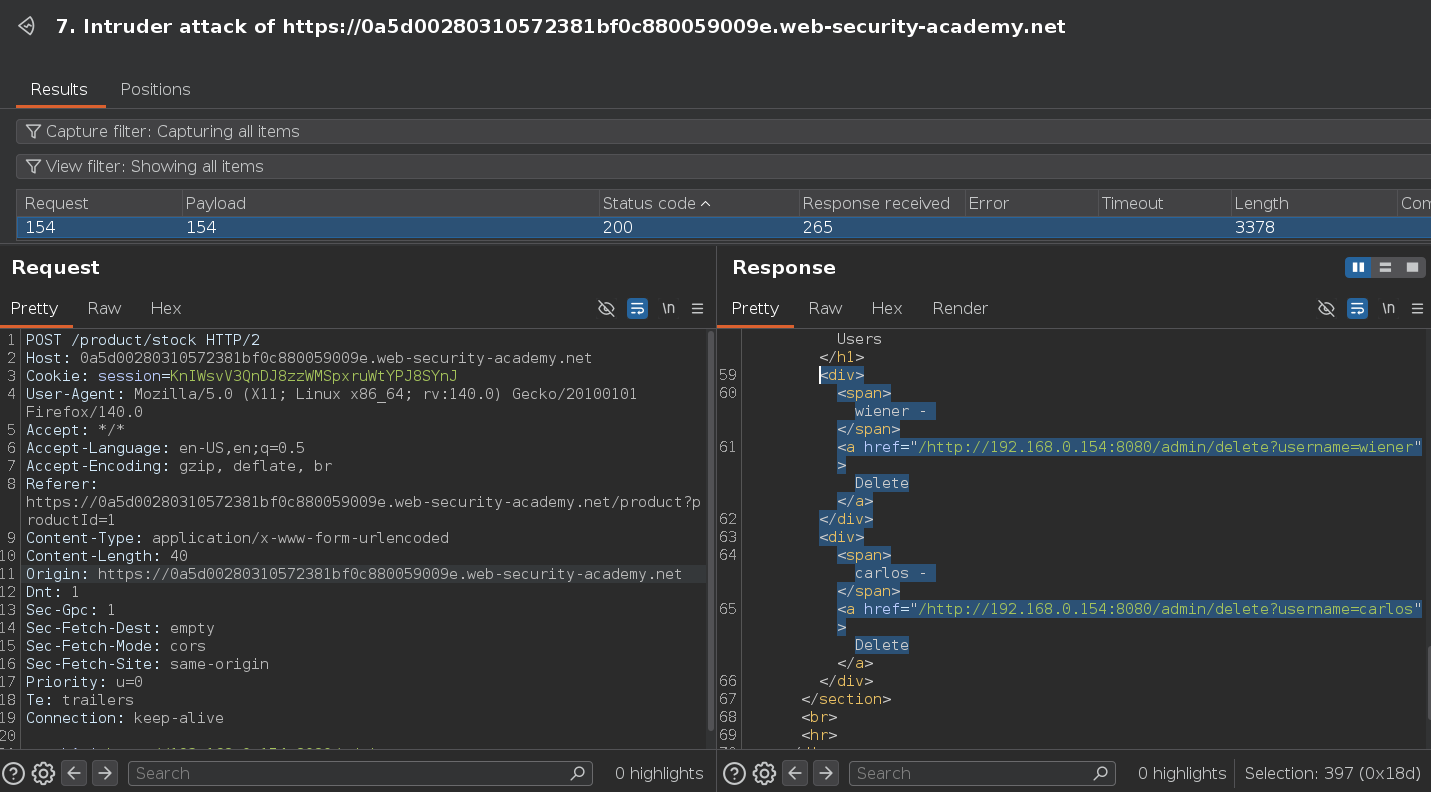The height and width of the screenshot is (792, 1431).
Task: Select the Response panel Hex tab
Action: pyautogui.click(x=887, y=308)
